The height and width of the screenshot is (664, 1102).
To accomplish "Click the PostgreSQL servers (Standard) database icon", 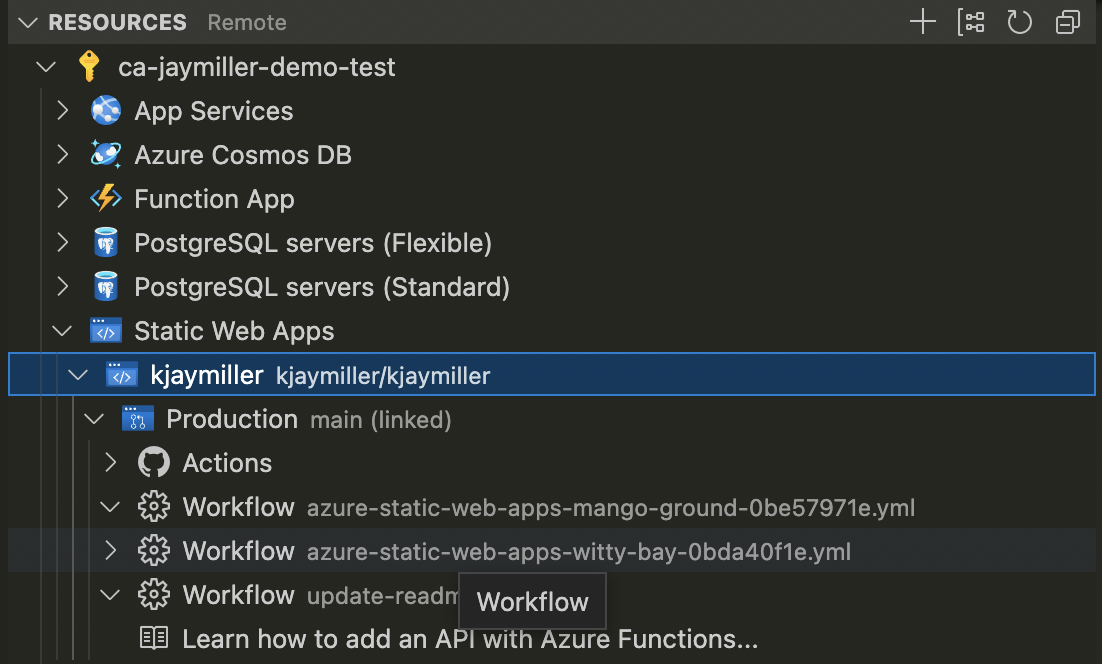I will point(106,287).
